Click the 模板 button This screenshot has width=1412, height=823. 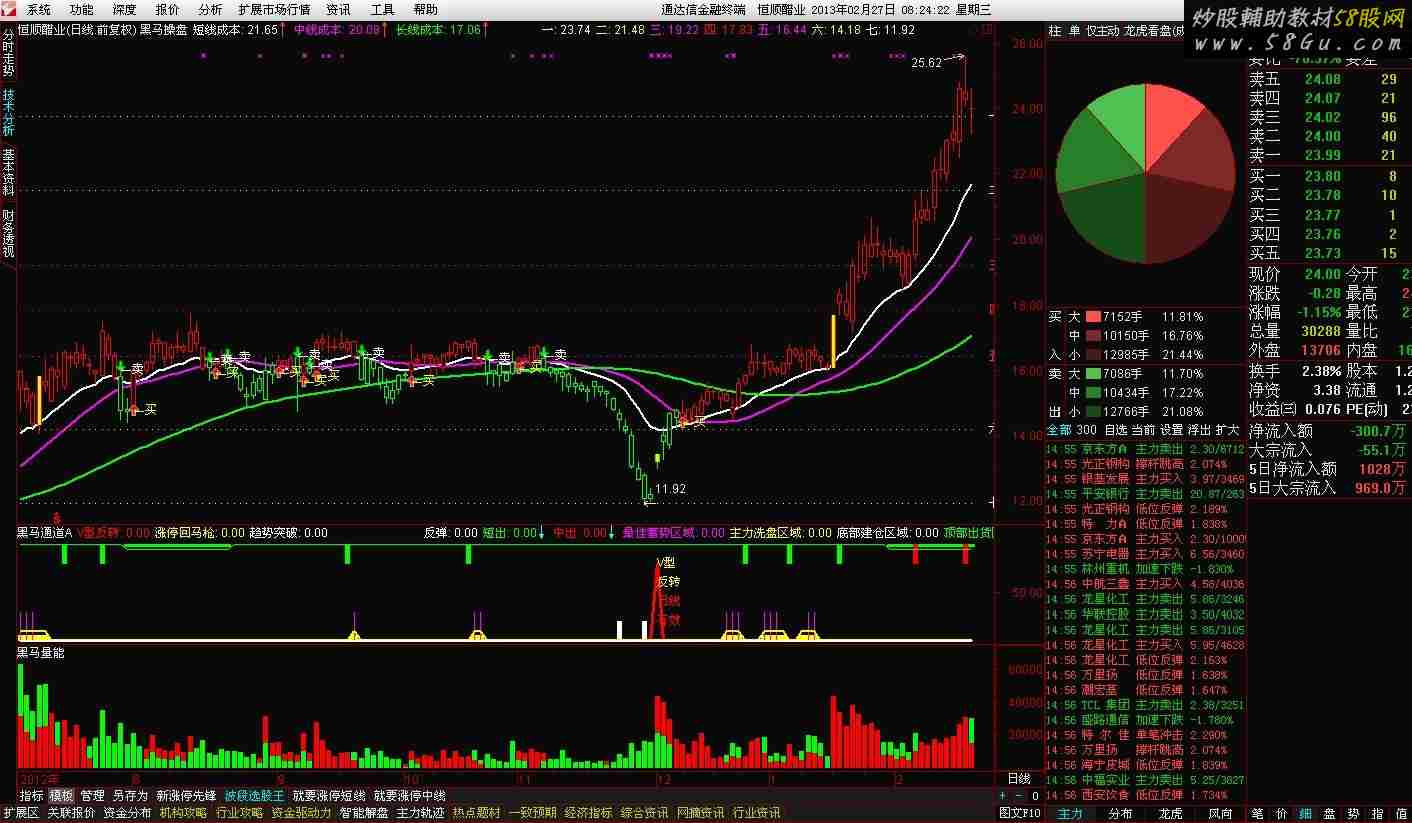61,796
